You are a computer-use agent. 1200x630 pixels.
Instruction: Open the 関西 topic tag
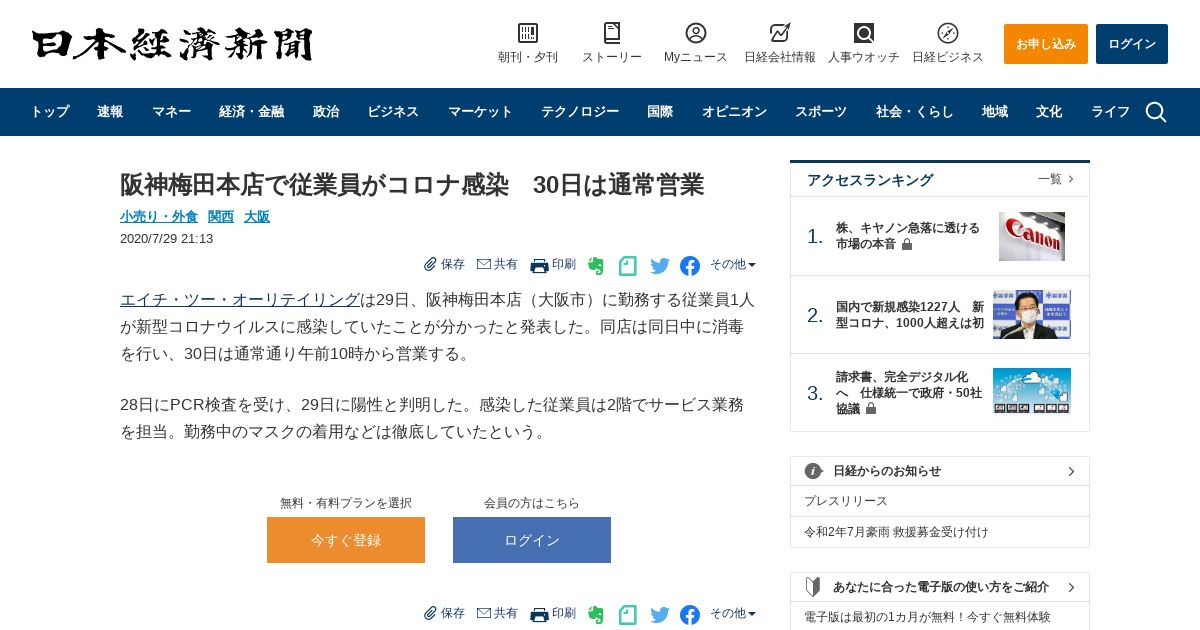point(221,216)
